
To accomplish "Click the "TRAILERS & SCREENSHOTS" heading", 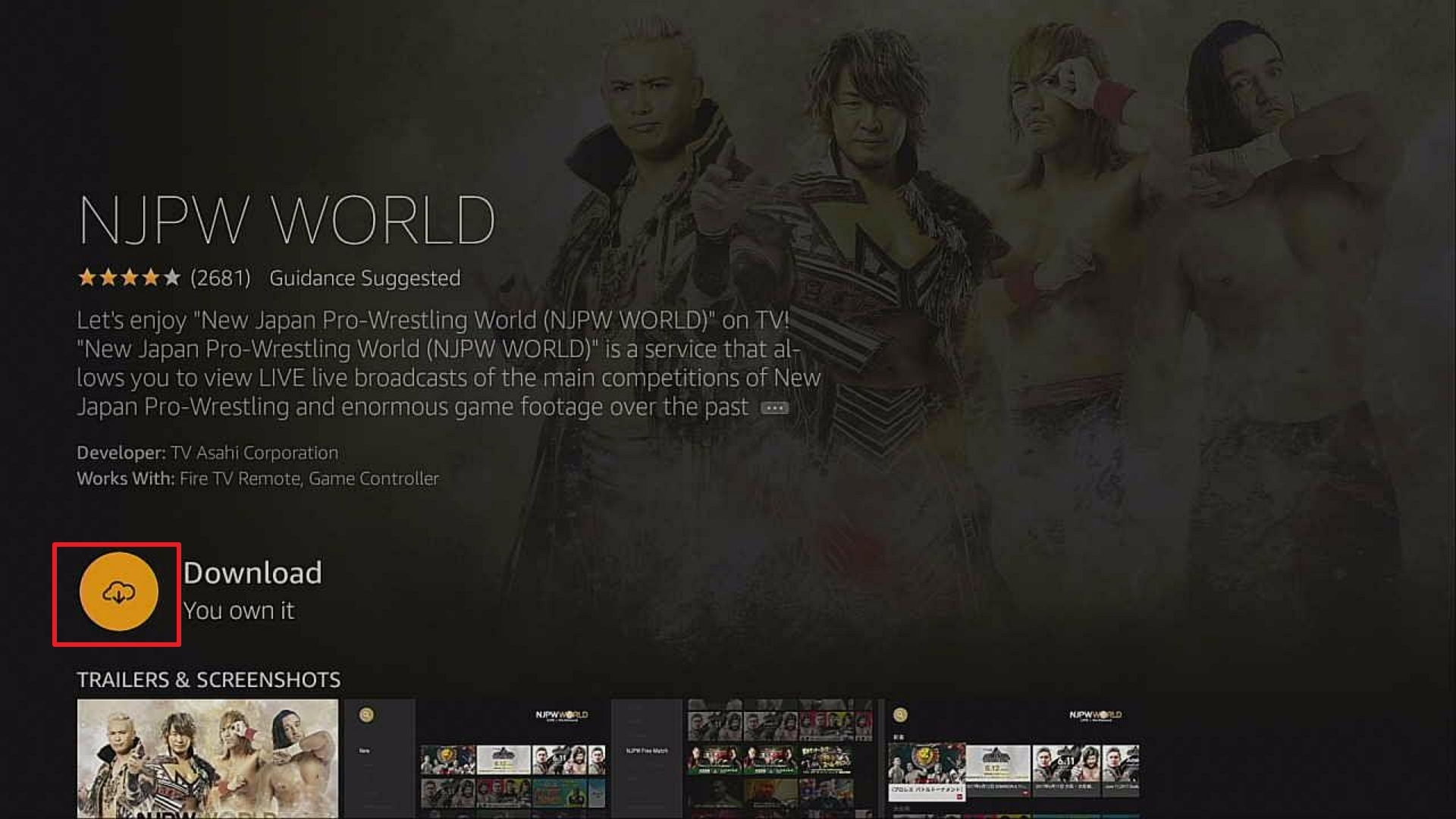I will click(209, 679).
